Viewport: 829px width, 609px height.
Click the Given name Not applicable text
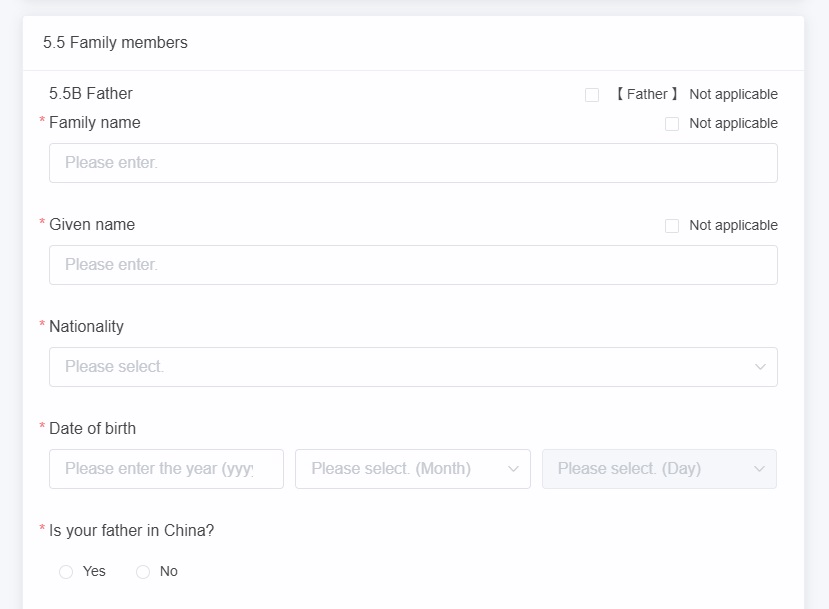(733, 225)
